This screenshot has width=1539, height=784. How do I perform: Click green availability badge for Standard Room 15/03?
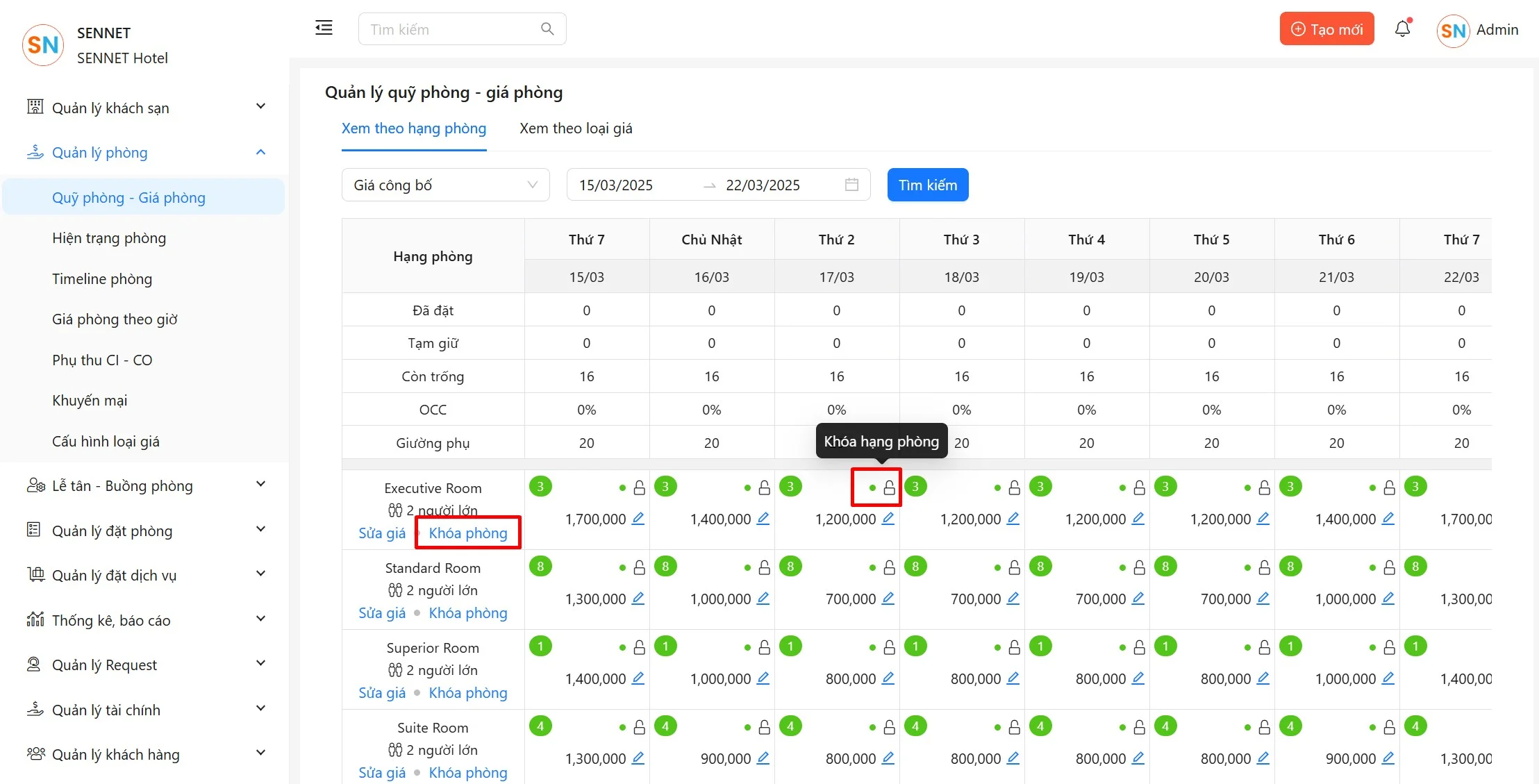tap(540, 567)
